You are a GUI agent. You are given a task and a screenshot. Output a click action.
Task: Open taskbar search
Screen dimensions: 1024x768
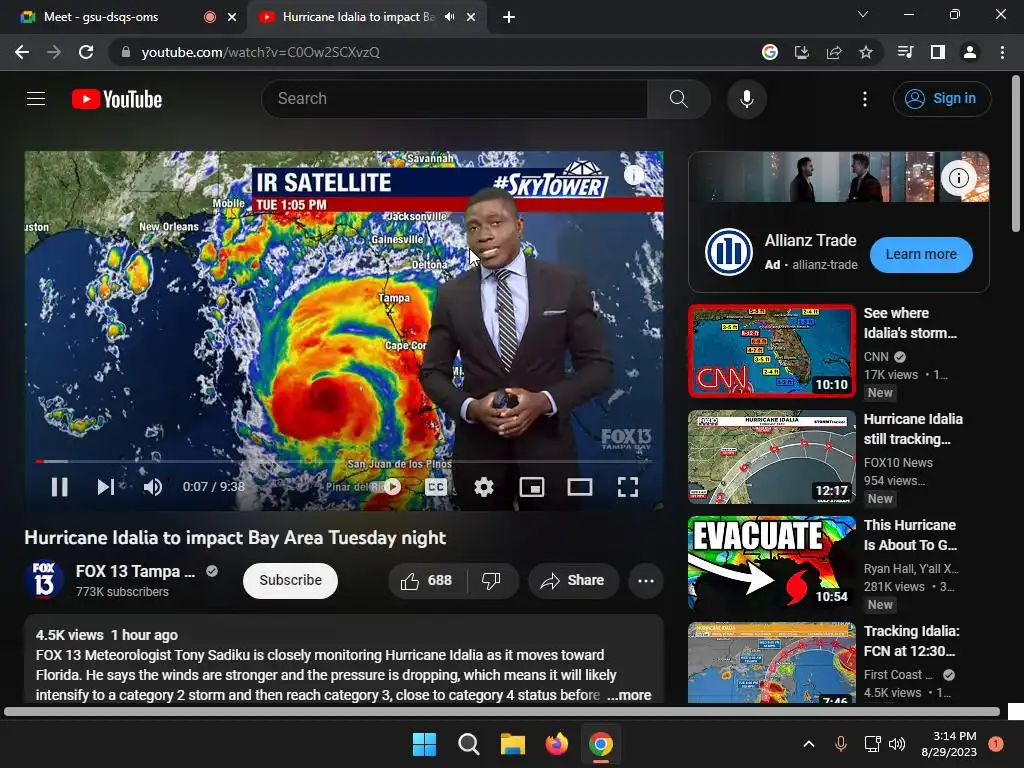[468, 744]
